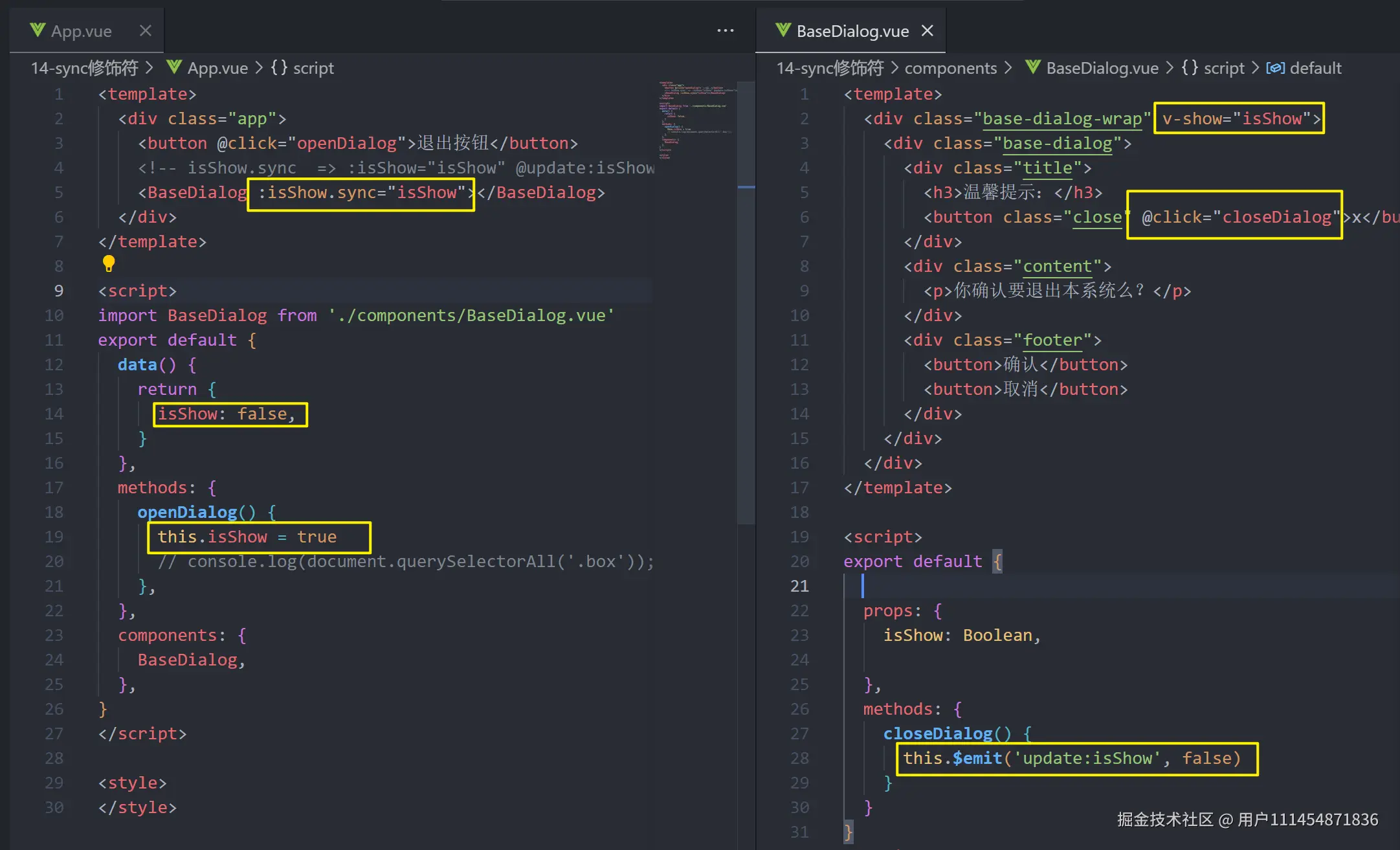The height and width of the screenshot is (850, 1400).
Task: Click the Vue icon on the App.vue tab
Action: 38,30
